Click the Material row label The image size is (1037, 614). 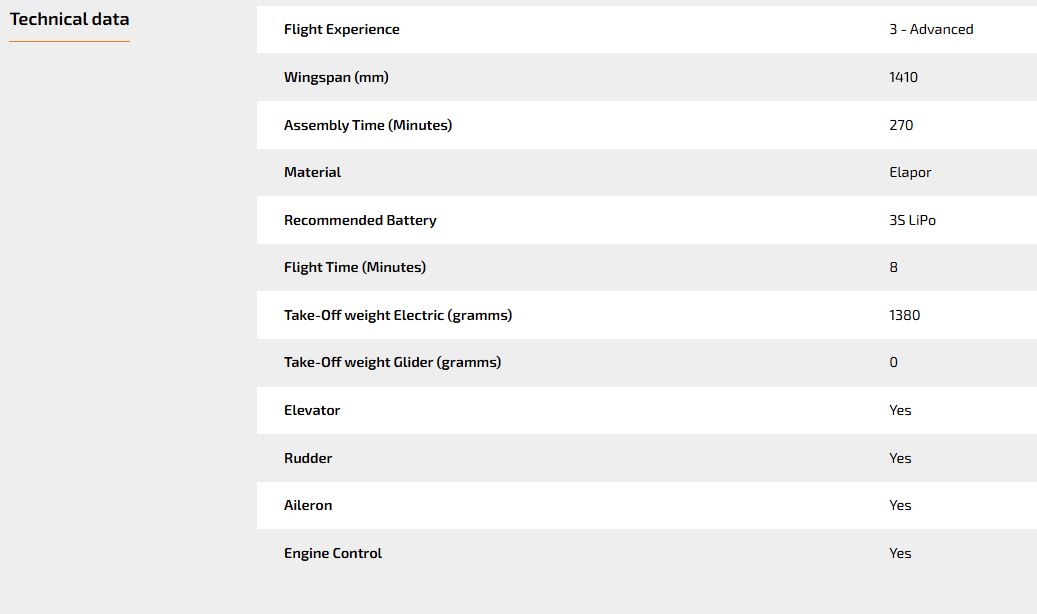[x=312, y=172]
